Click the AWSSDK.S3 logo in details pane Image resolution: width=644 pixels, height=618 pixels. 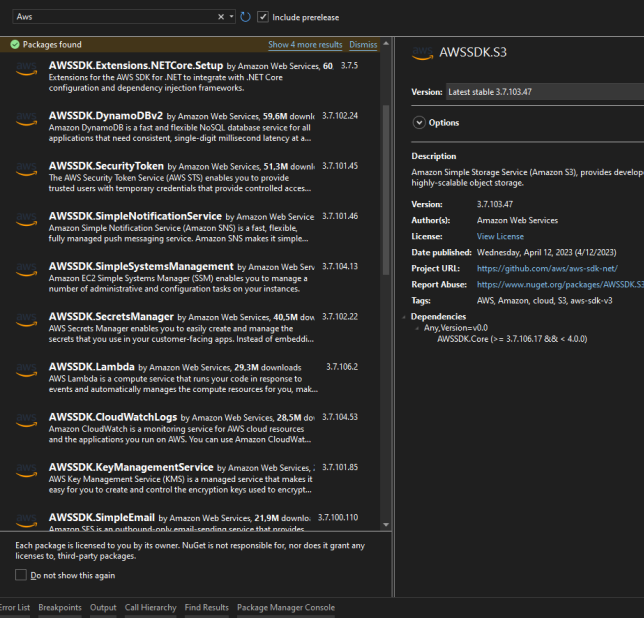[x=422, y=53]
